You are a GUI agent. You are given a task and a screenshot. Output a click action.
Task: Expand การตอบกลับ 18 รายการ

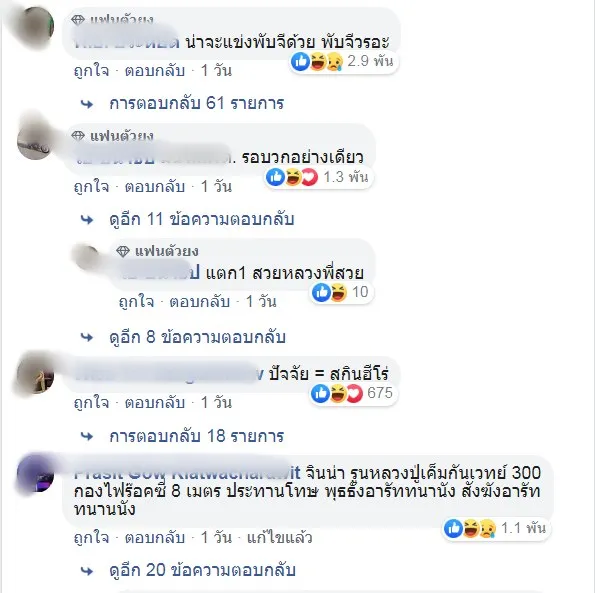click(x=196, y=436)
